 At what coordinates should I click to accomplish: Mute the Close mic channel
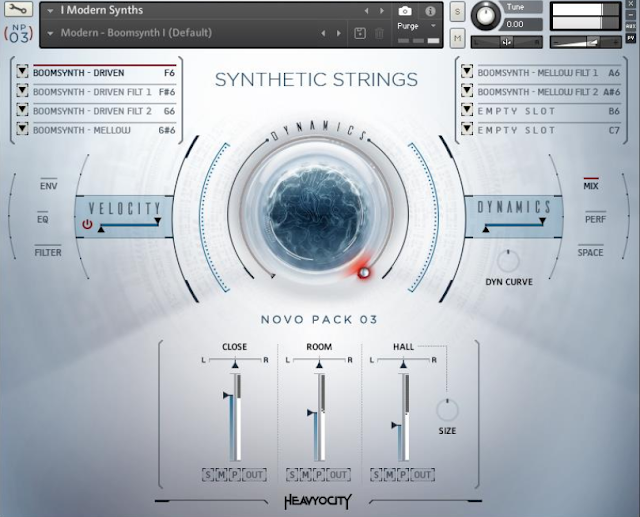pyautogui.click(x=221, y=475)
